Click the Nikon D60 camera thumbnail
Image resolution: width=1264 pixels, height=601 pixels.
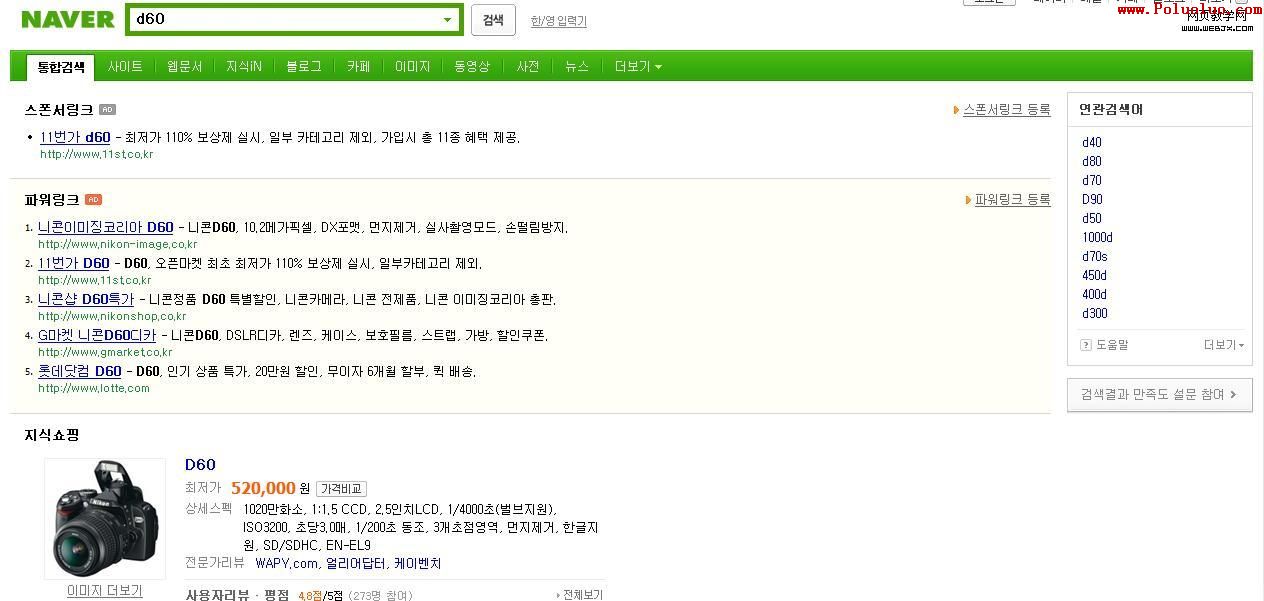pos(105,518)
